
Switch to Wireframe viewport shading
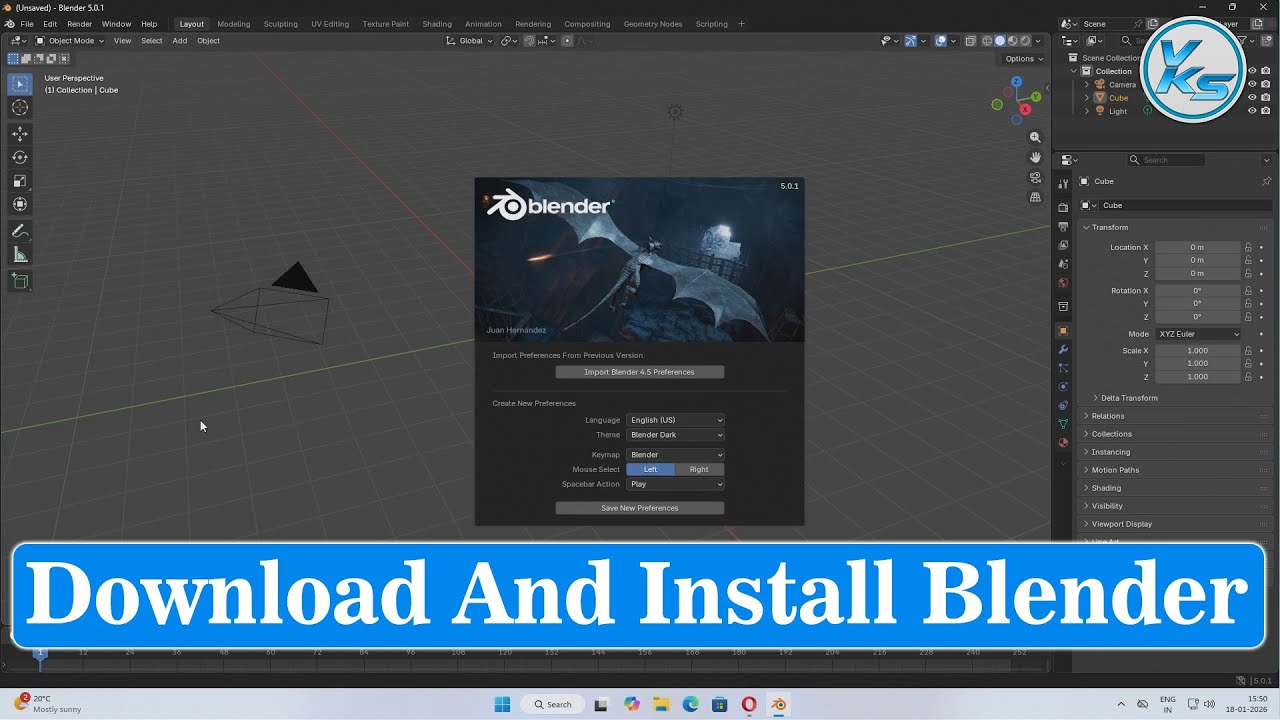tap(987, 41)
